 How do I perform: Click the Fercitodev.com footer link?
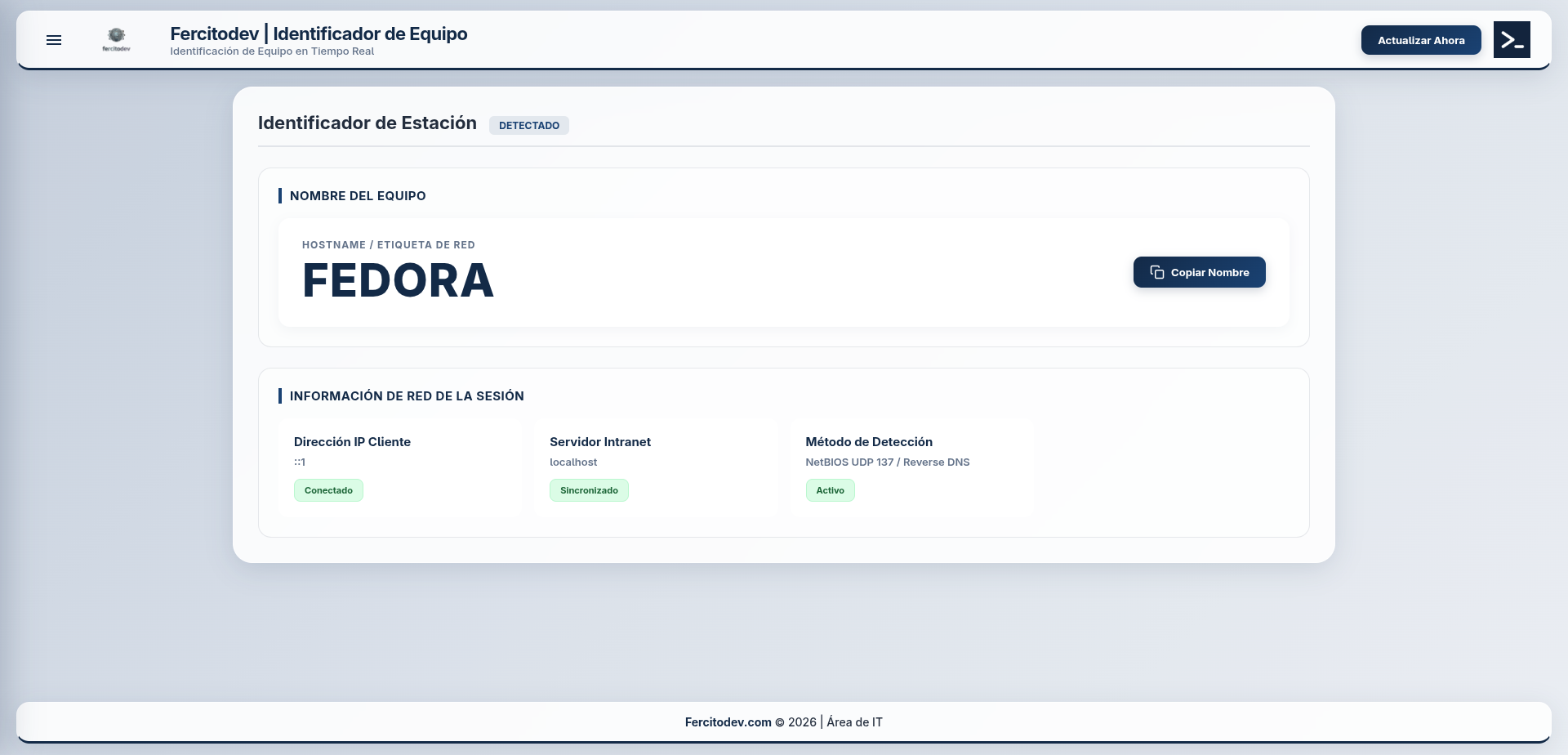pos(728,722)
